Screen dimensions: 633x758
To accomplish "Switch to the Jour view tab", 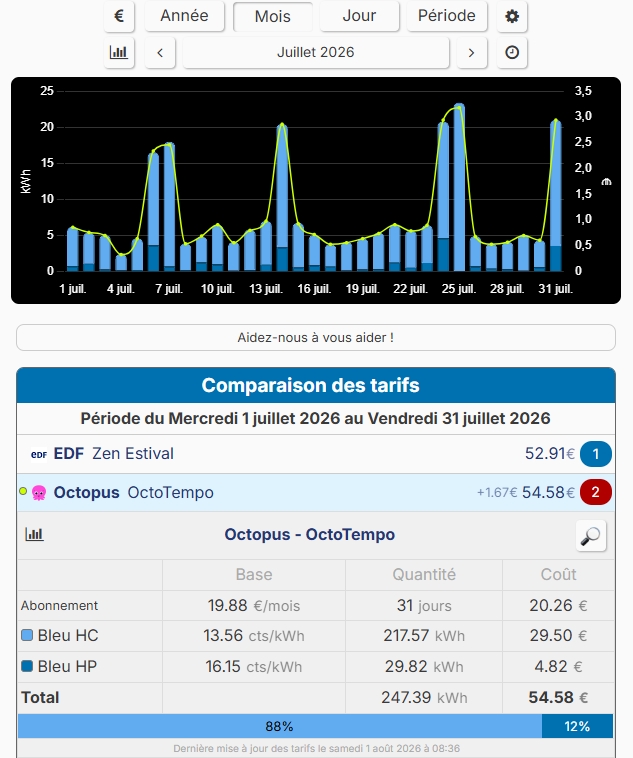I will (x=359, y=16).
